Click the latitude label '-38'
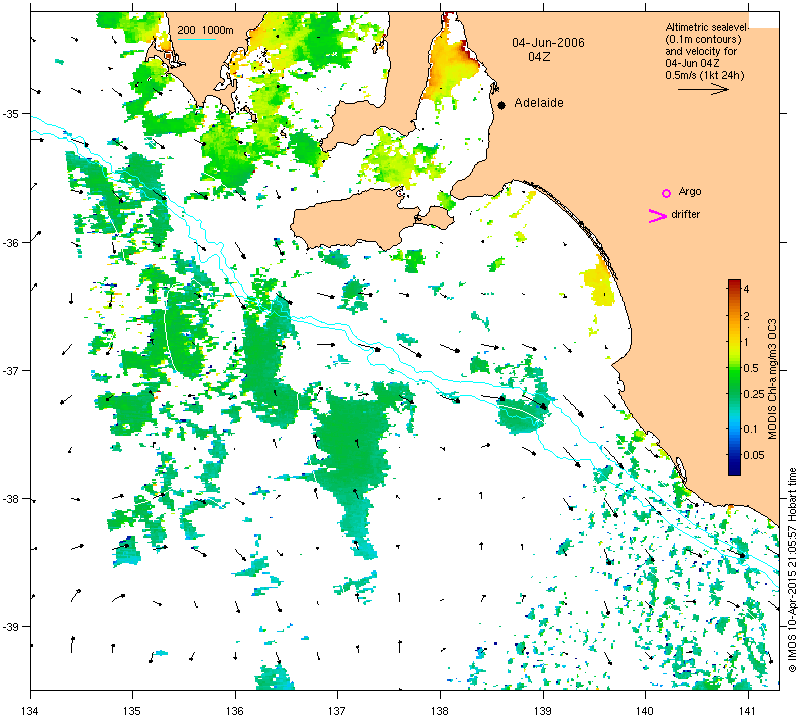 coord(12,499)
